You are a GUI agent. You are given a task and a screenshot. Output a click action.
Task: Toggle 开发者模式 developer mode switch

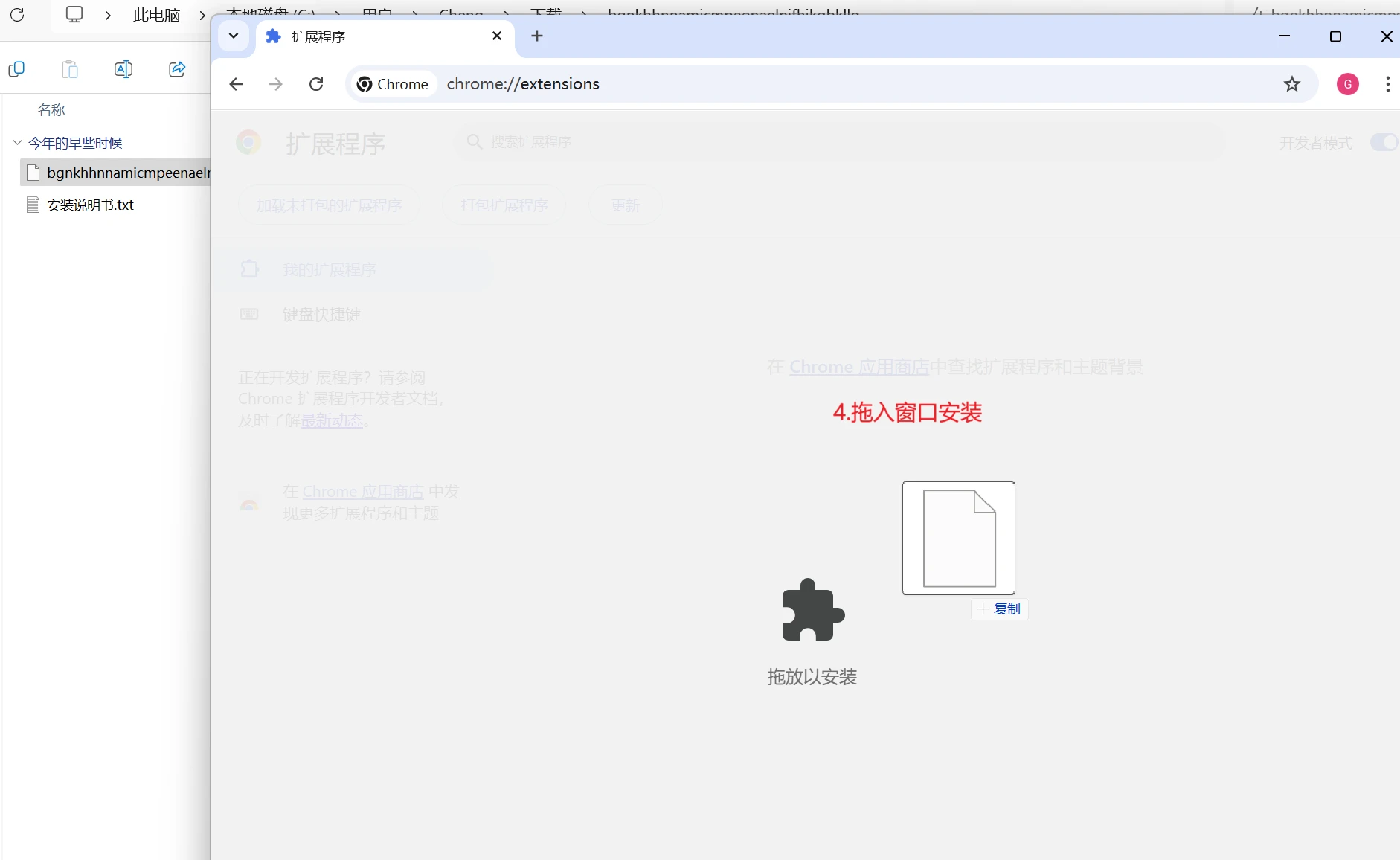click(1384, 142)
